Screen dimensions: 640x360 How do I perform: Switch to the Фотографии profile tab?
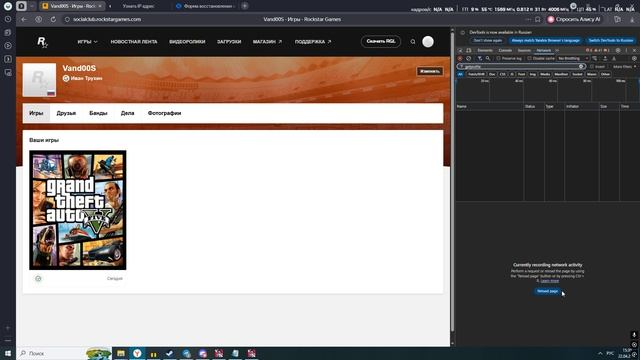point(164,113)
